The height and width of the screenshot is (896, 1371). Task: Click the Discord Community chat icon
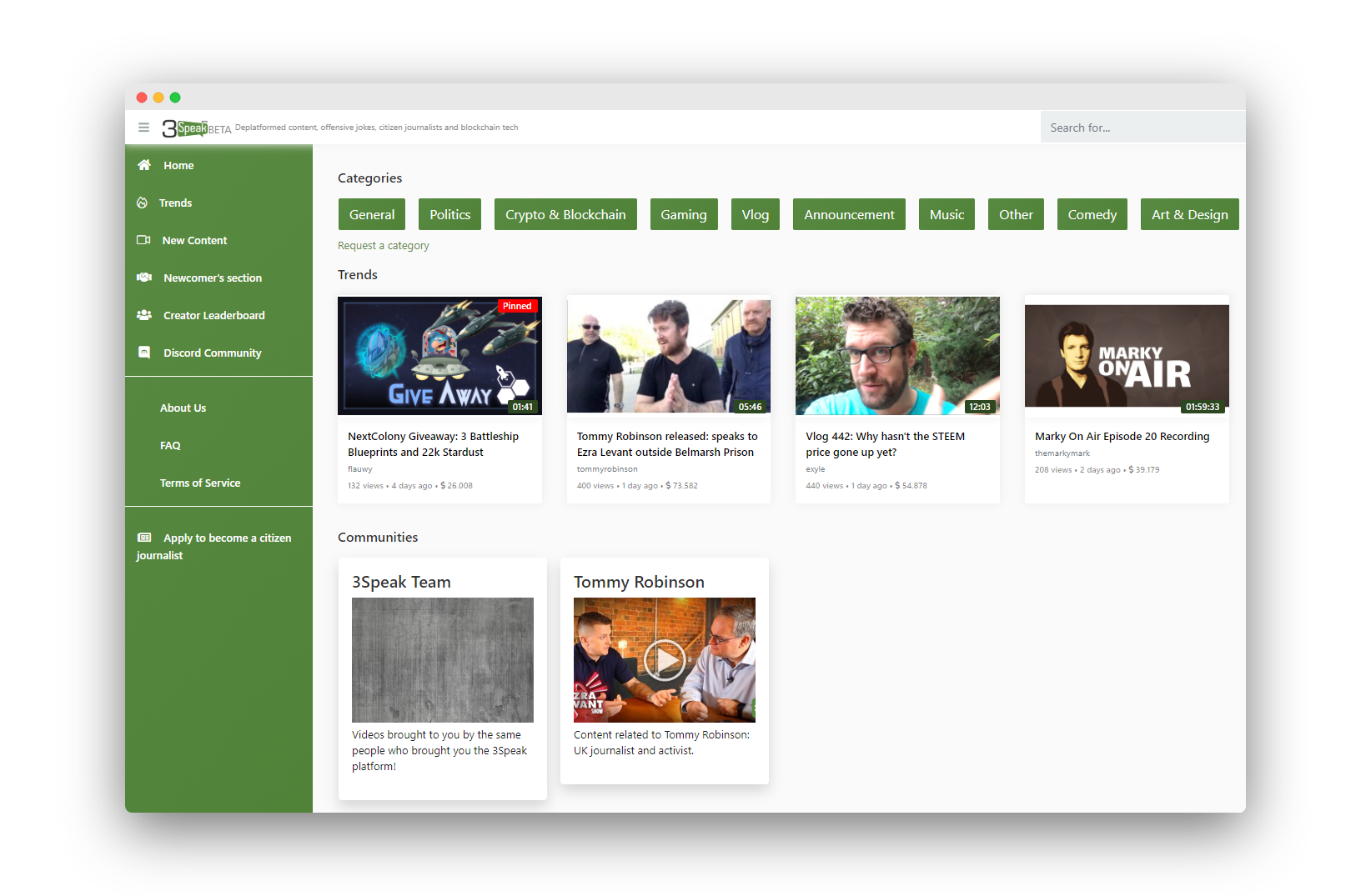coord(144,353)
